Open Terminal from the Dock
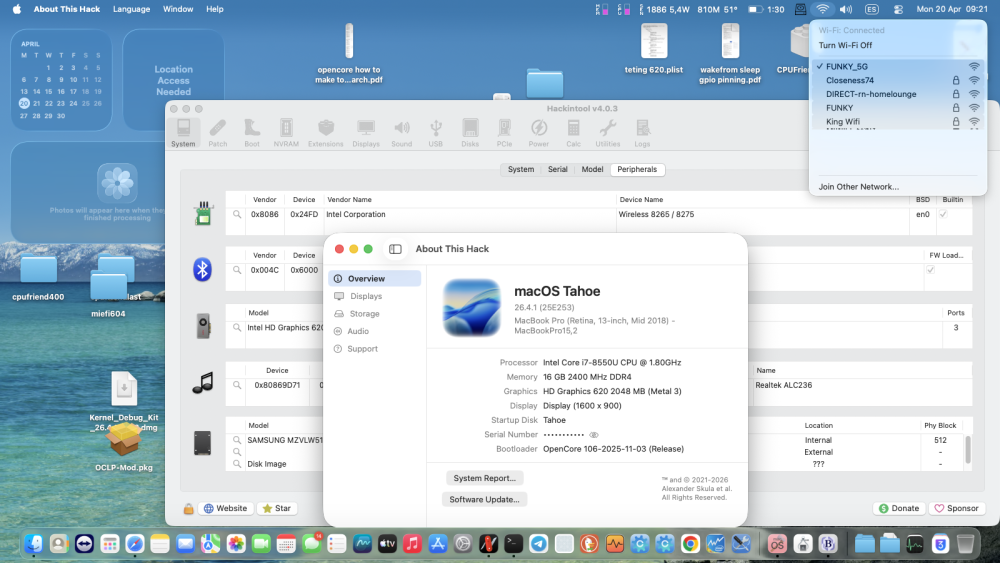This screenshot has width=1000, height=563. point(513,543)
